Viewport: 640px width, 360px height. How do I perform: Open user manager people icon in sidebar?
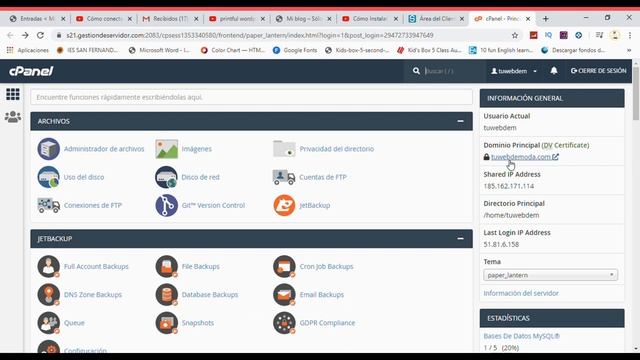[x=13, y=117]
